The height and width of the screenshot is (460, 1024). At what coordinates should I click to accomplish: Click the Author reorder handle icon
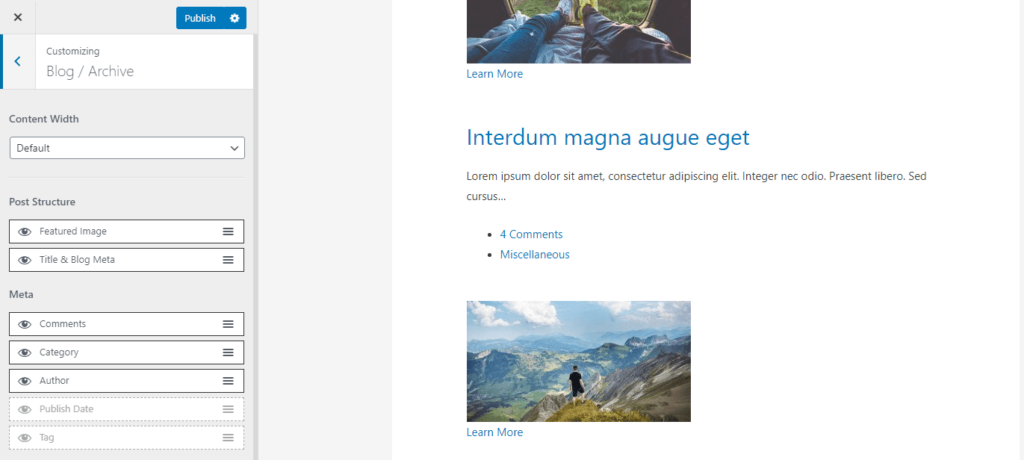228,380
